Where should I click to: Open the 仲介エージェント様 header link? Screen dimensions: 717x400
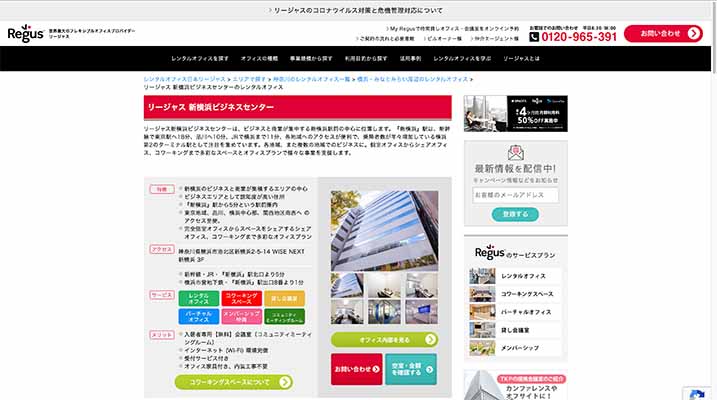click(x=495, y=39)
